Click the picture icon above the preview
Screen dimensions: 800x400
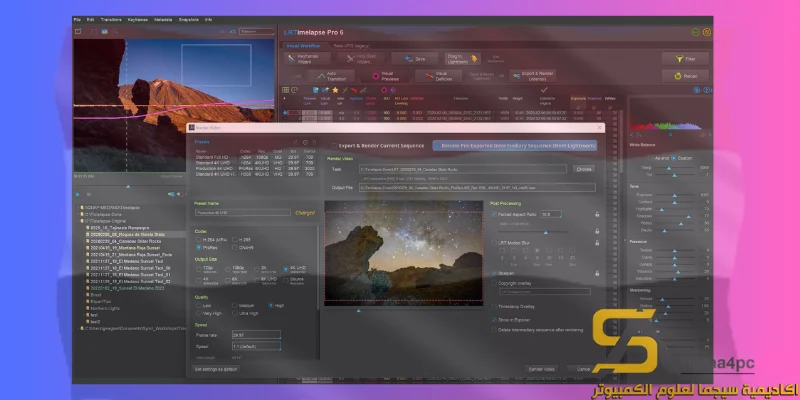tap(105, 31)
